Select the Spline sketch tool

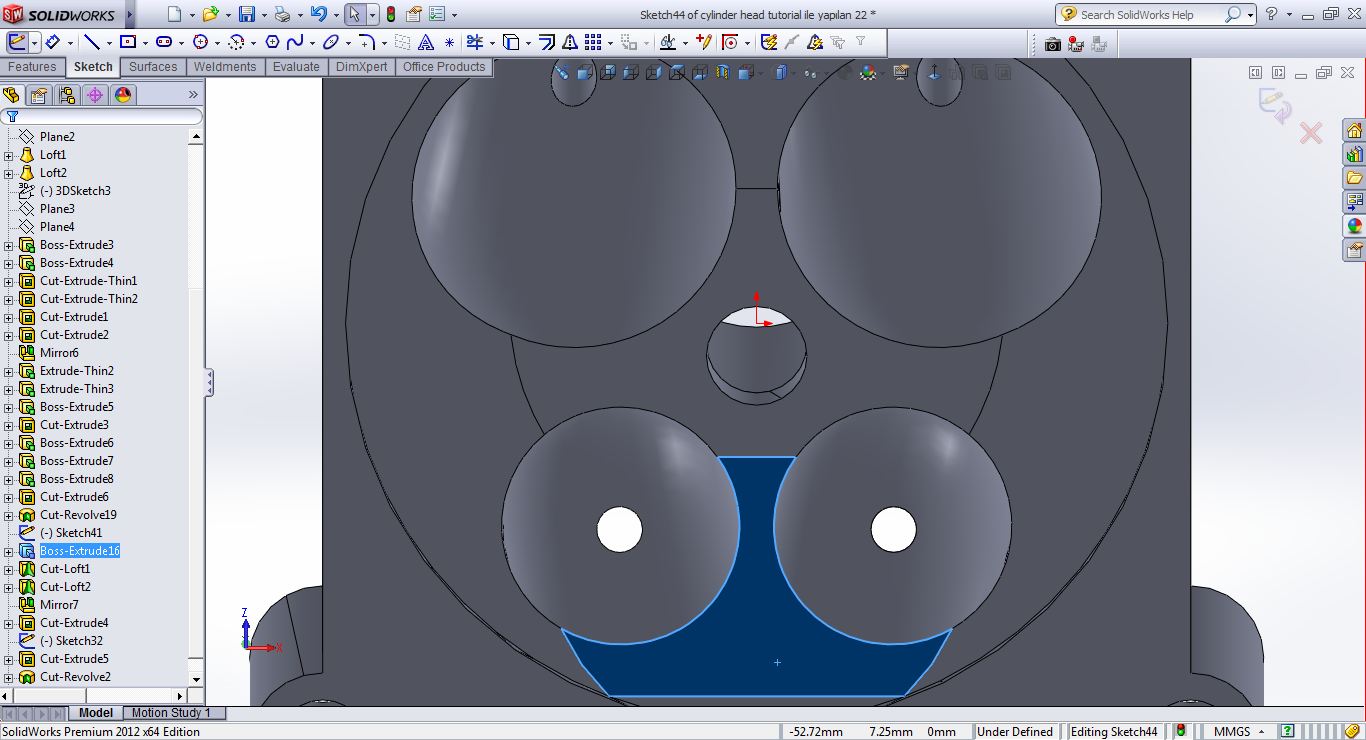pyautogui.click(x=295, y=42)
